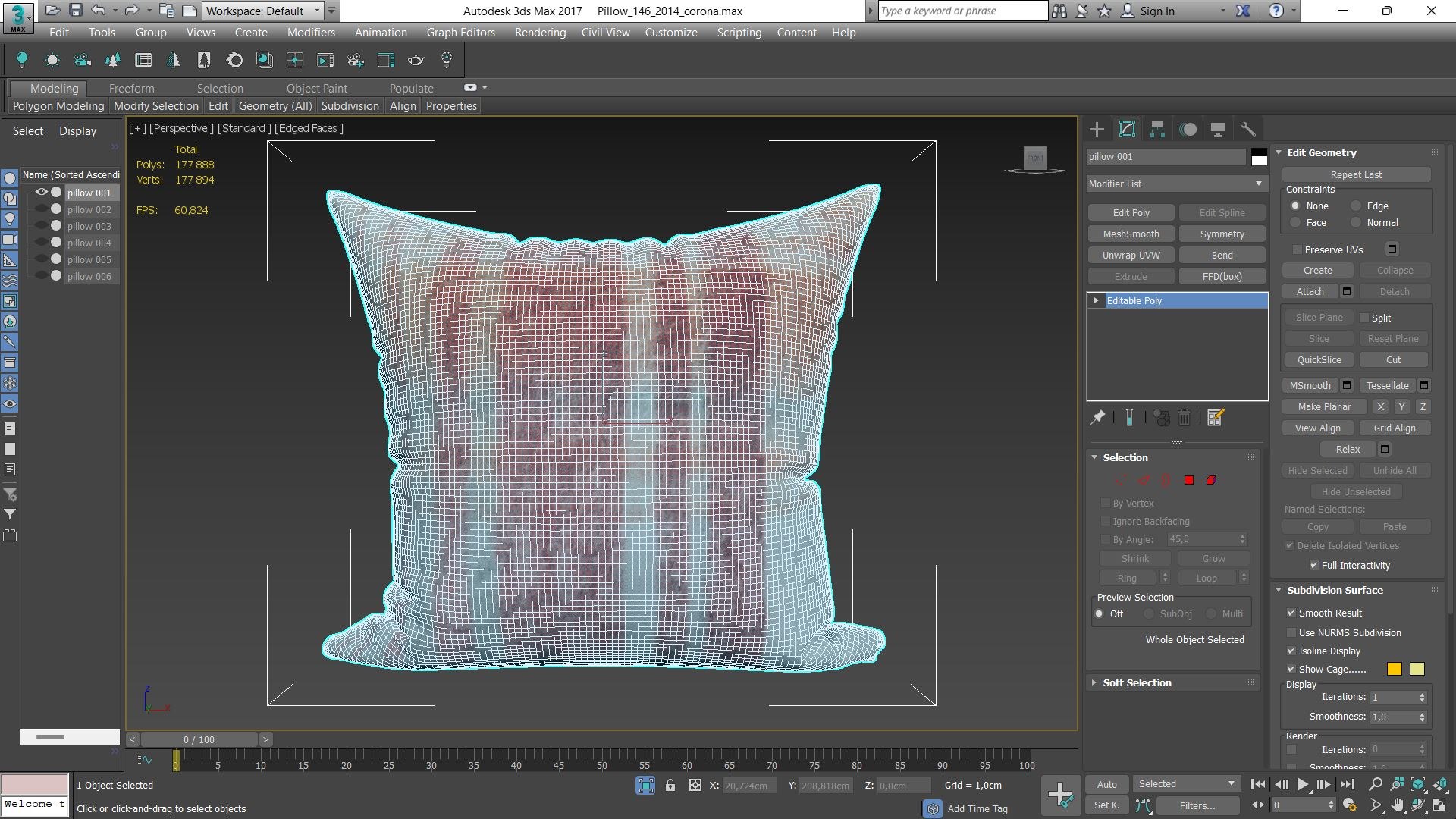Open the Hierarchy command panel tab
Image resolution: width=1456 pixels, height=819 pixels.
pyautogui.click(x=1157, y=129)
